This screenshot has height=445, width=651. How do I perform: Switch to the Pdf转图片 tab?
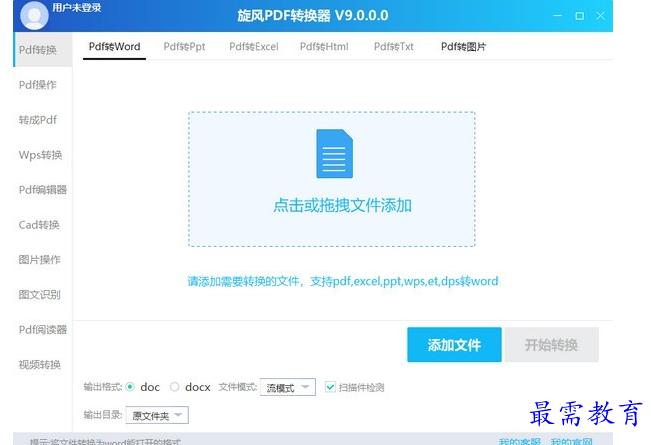463,46
